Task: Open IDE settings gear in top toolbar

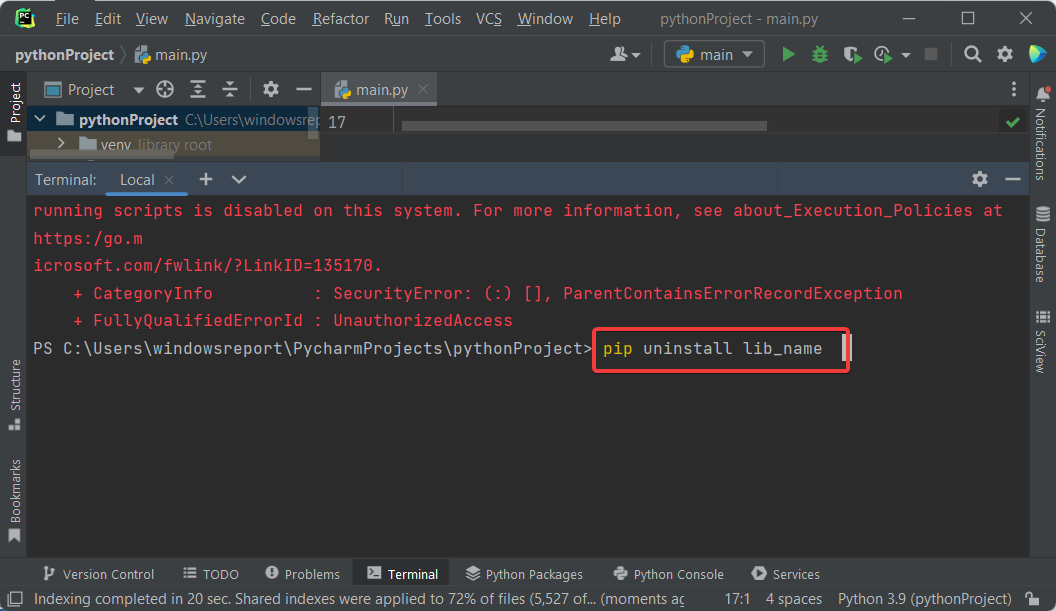Action: point(1005,55)
